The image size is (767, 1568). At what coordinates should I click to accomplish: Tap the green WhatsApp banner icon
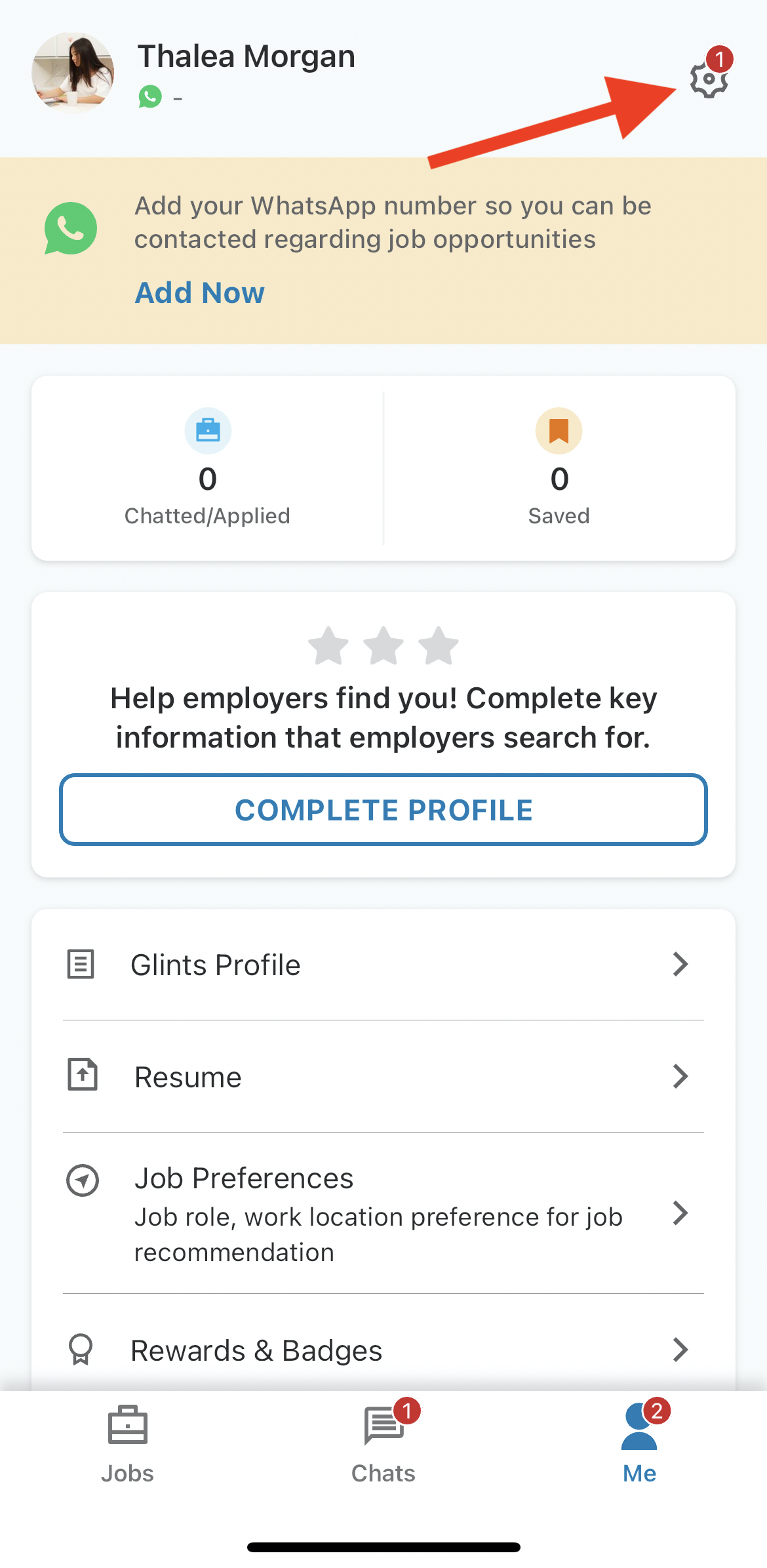tap(71, 228)
